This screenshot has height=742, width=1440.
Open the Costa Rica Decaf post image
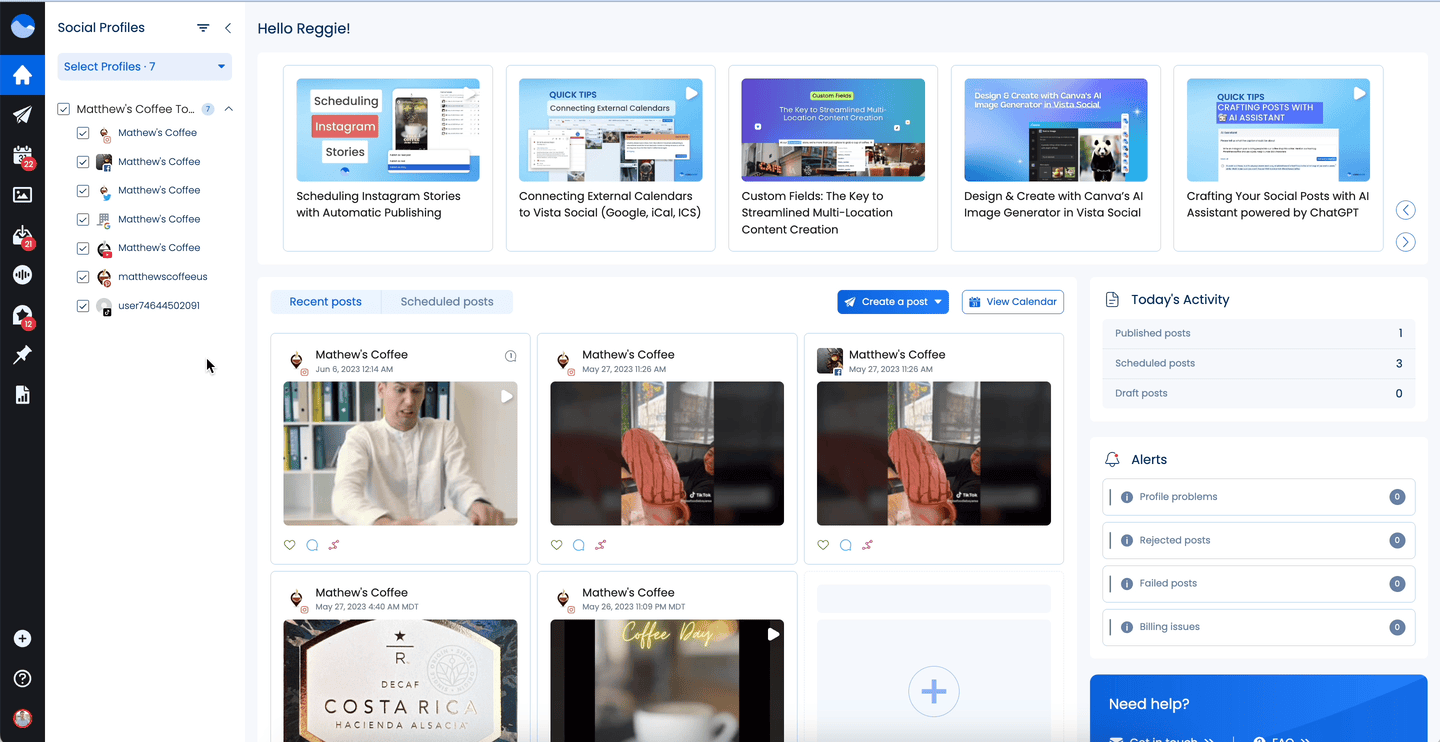click(400, 680)
